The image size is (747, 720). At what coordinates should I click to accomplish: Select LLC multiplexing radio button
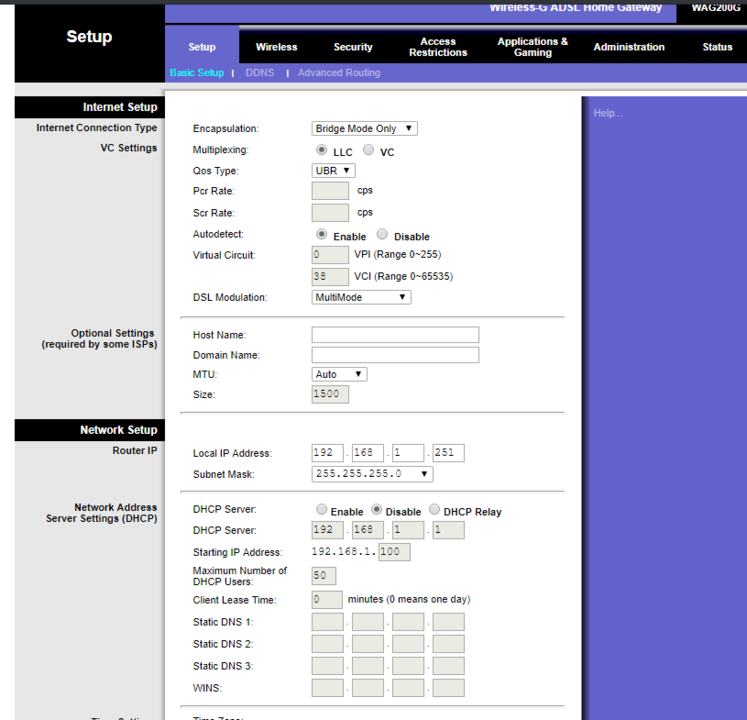pyautogui.click(x=322, y=150)
